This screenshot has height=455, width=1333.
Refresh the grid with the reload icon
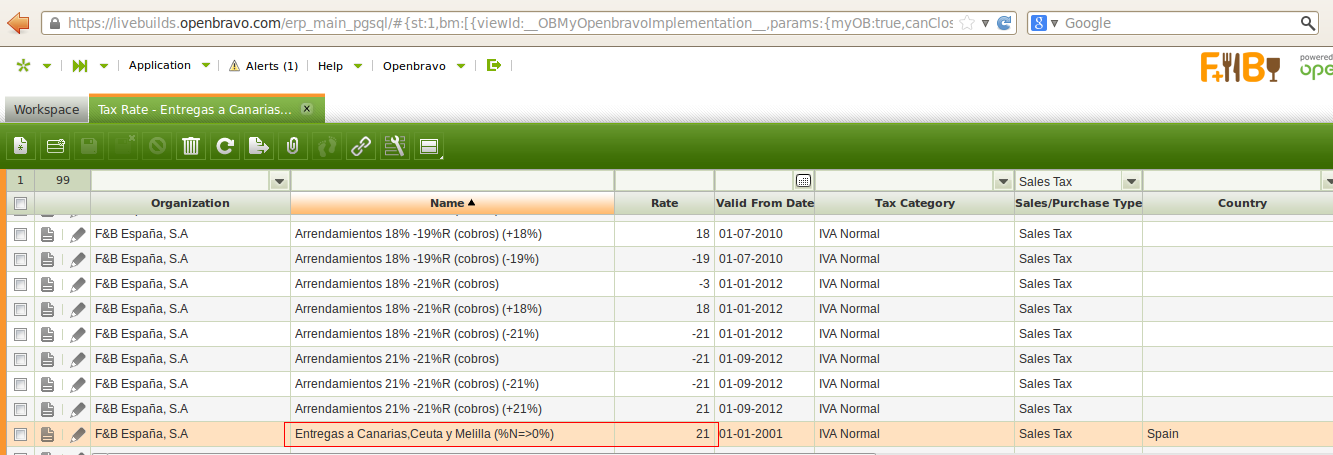click(x=225, y=147)
